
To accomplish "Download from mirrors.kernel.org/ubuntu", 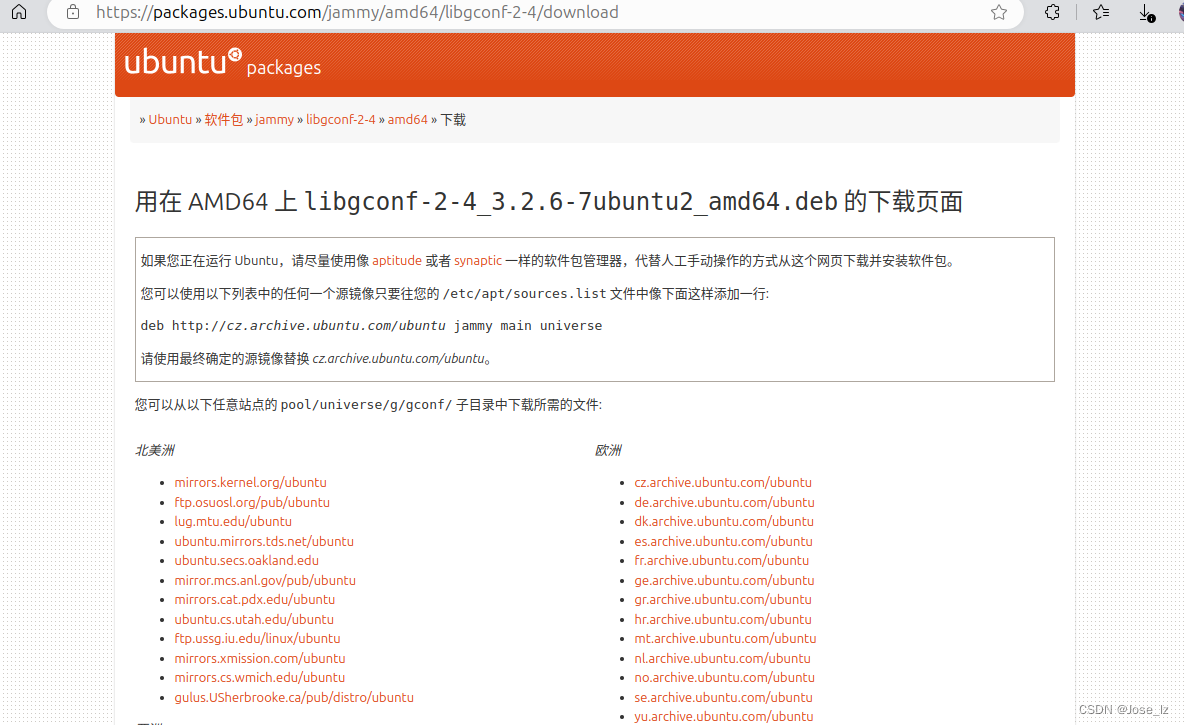I will 251,482.
